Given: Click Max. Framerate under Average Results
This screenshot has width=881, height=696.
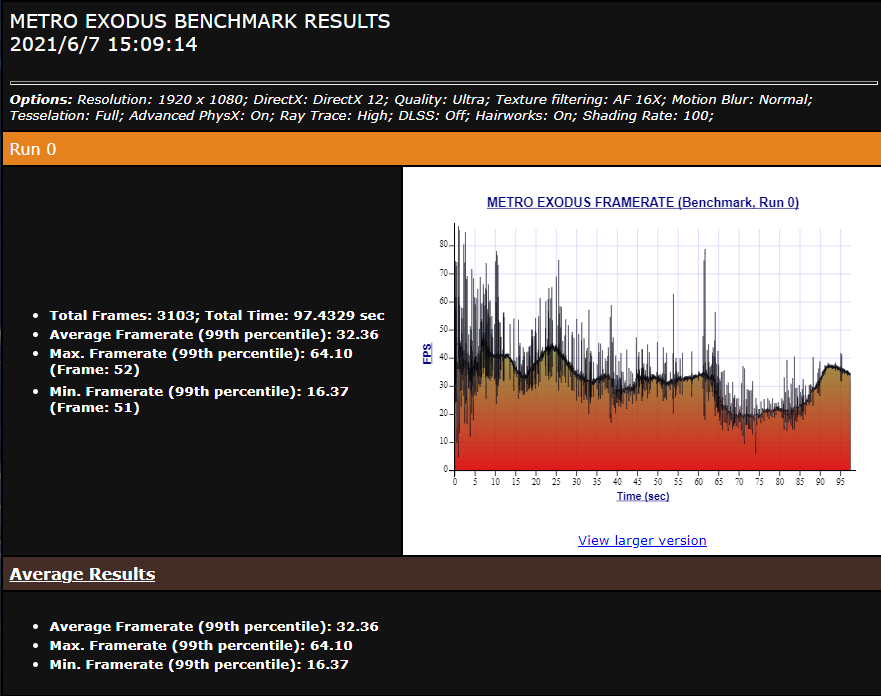Looking at the screenshot, I should click(x=200, y=646).
